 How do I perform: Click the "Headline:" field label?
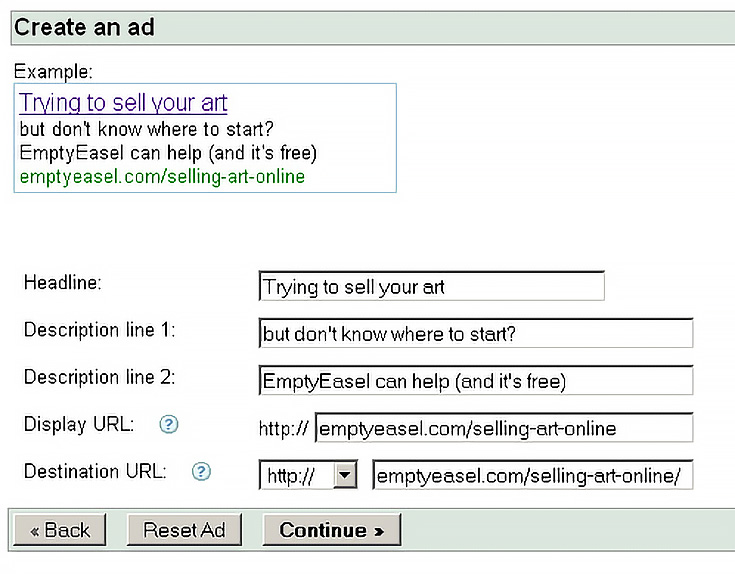coord(62,283)
